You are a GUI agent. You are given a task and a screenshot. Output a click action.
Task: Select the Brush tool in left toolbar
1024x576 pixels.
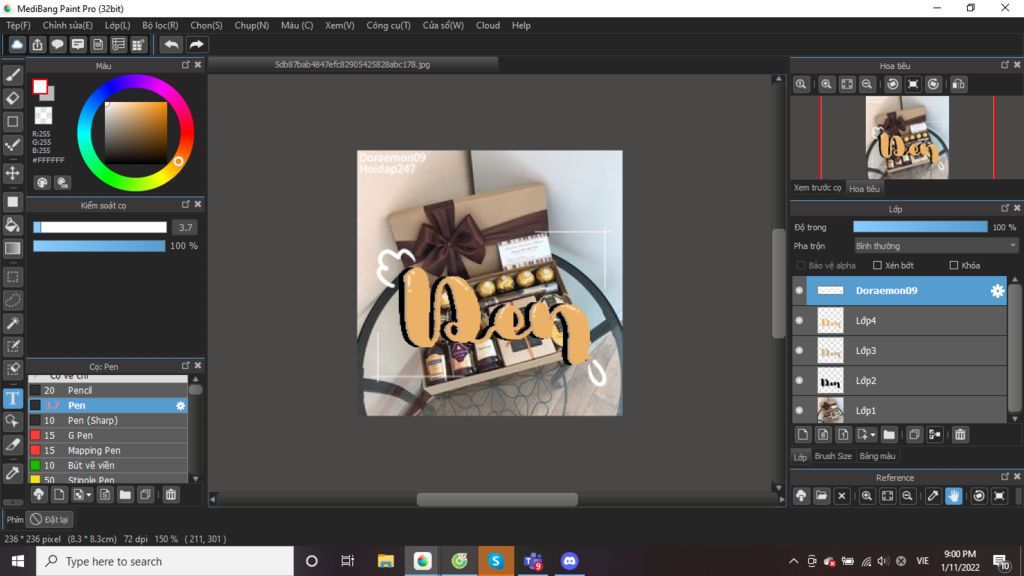click(12, 75)
